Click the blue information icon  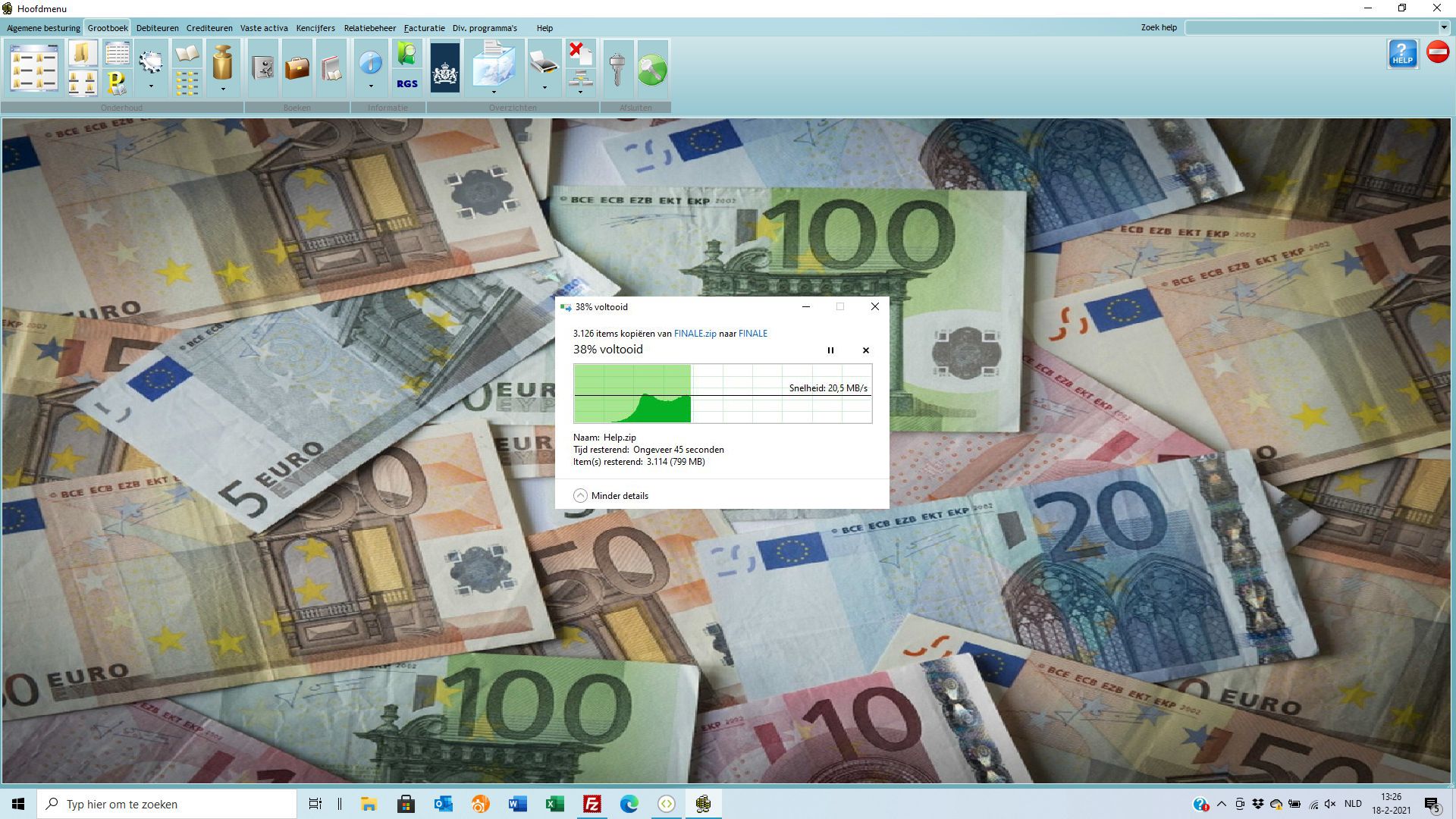[x=371, y=62]
